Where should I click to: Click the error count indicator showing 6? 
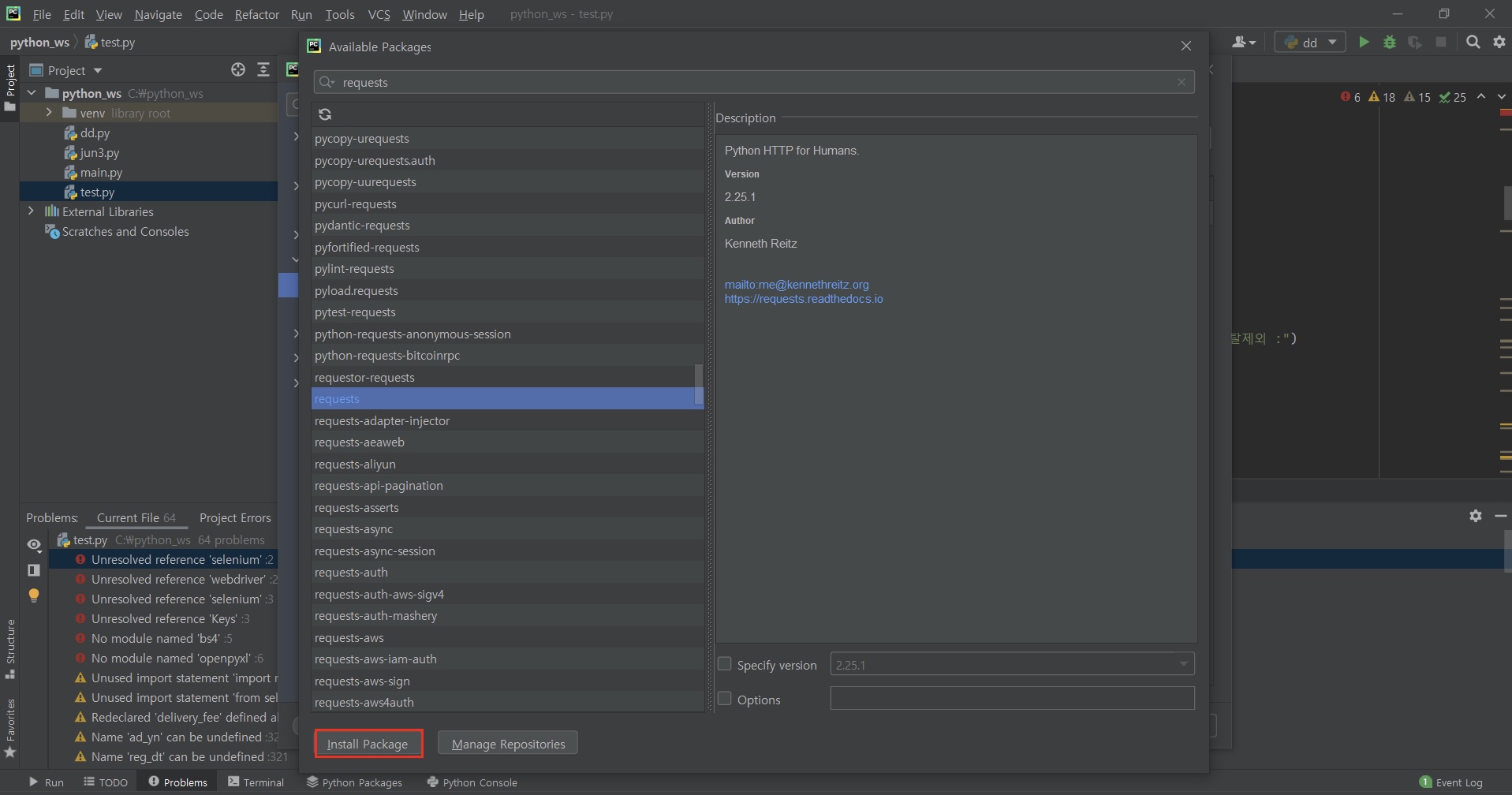pyautogui.click(x=1350, y=97)
